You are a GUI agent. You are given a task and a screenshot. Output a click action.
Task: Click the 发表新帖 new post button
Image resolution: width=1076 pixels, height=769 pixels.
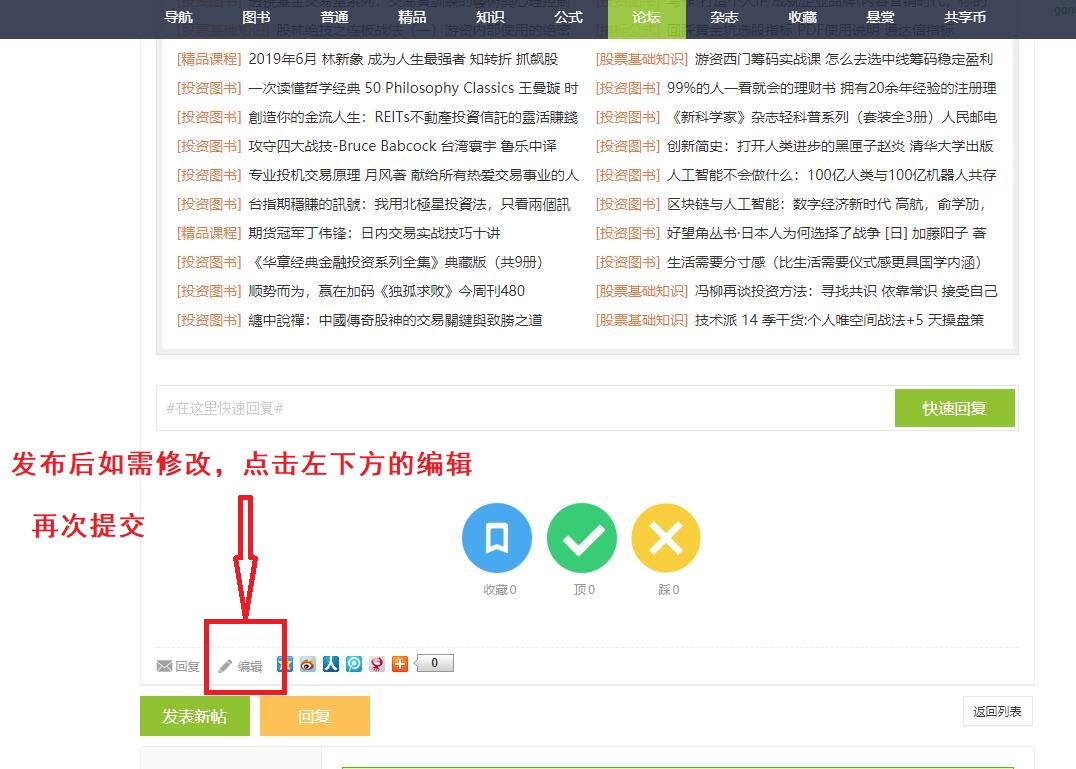(195, 716)
